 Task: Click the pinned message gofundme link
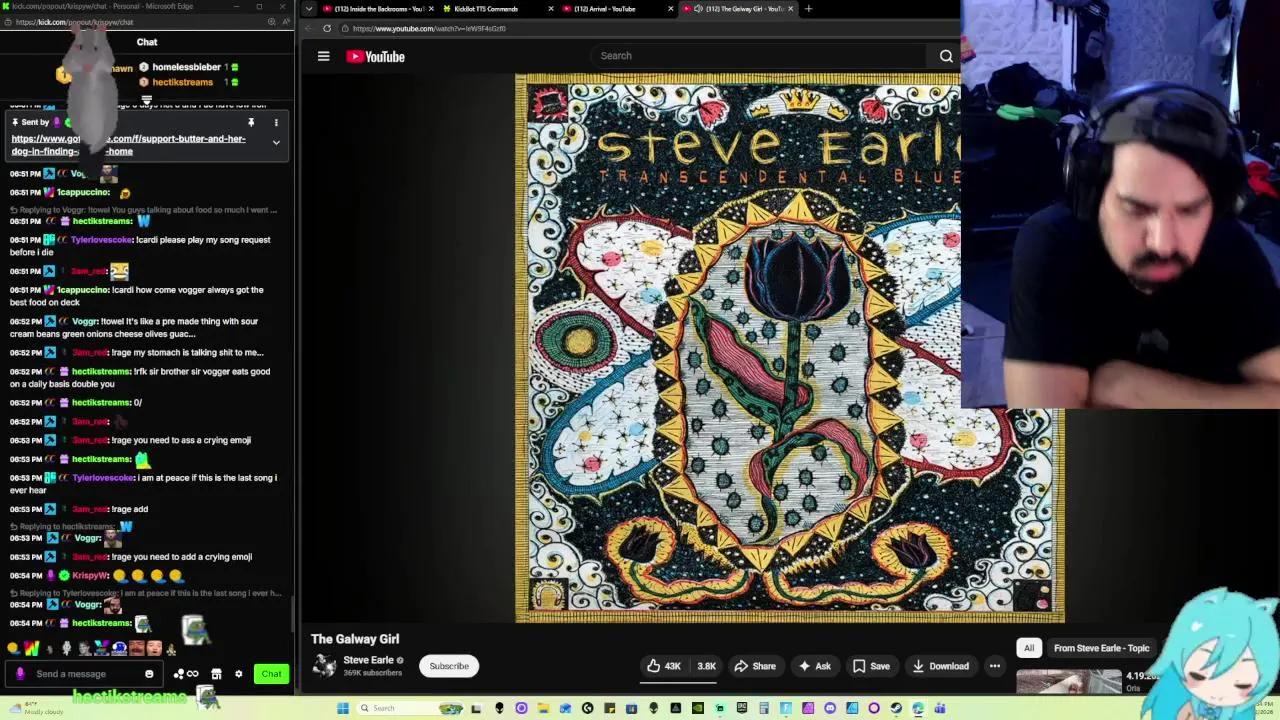click(128, 145)
